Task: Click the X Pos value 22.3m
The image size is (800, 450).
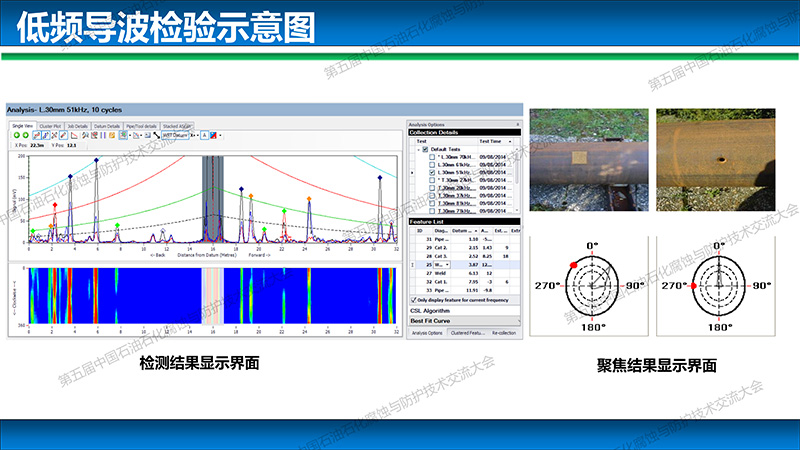Action: [37, 145]
